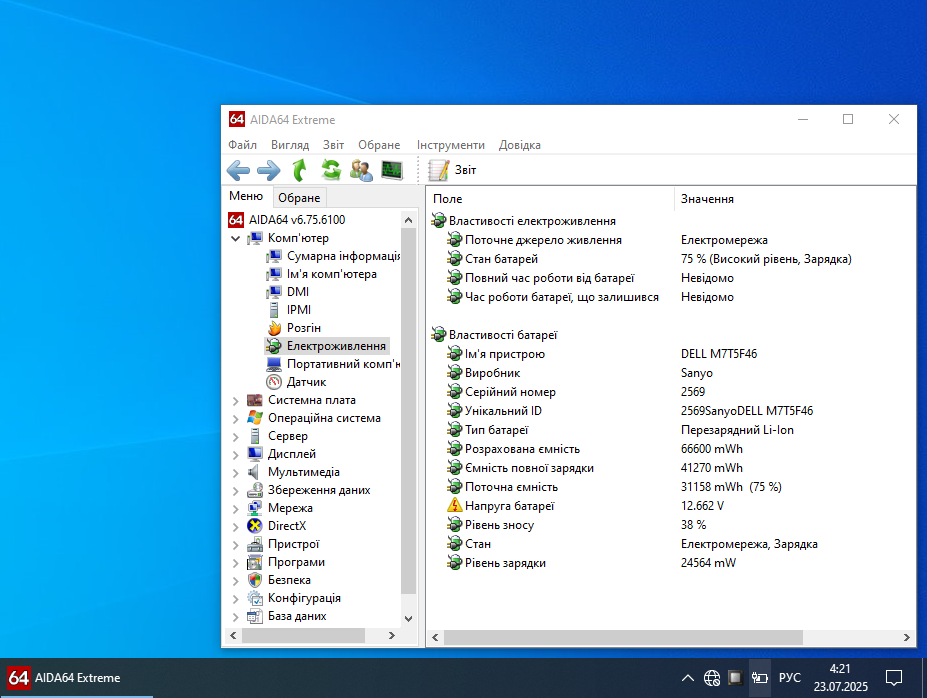Screen dimensions: 927x698
Task: Click the Звіт report toolbar button
Action: click(x=453, y=170)
